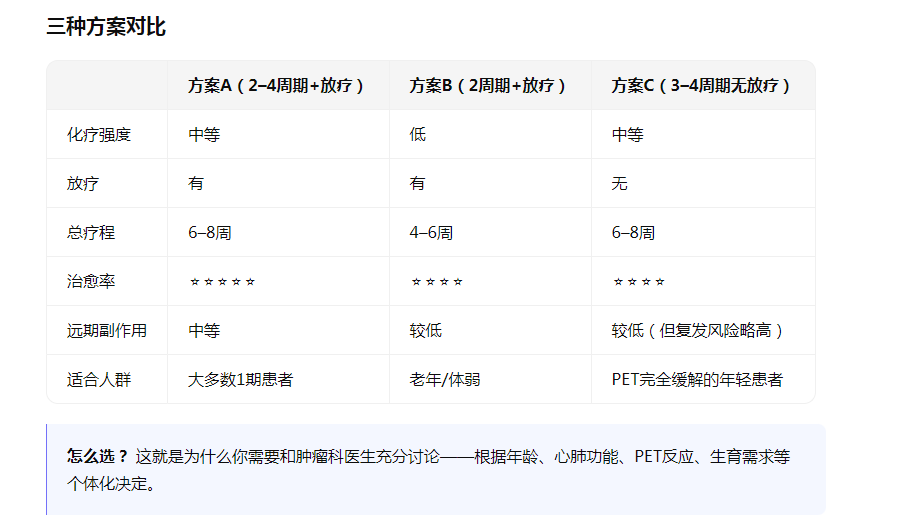Click the row label 总疗程
924x525 pixels.
91,232
